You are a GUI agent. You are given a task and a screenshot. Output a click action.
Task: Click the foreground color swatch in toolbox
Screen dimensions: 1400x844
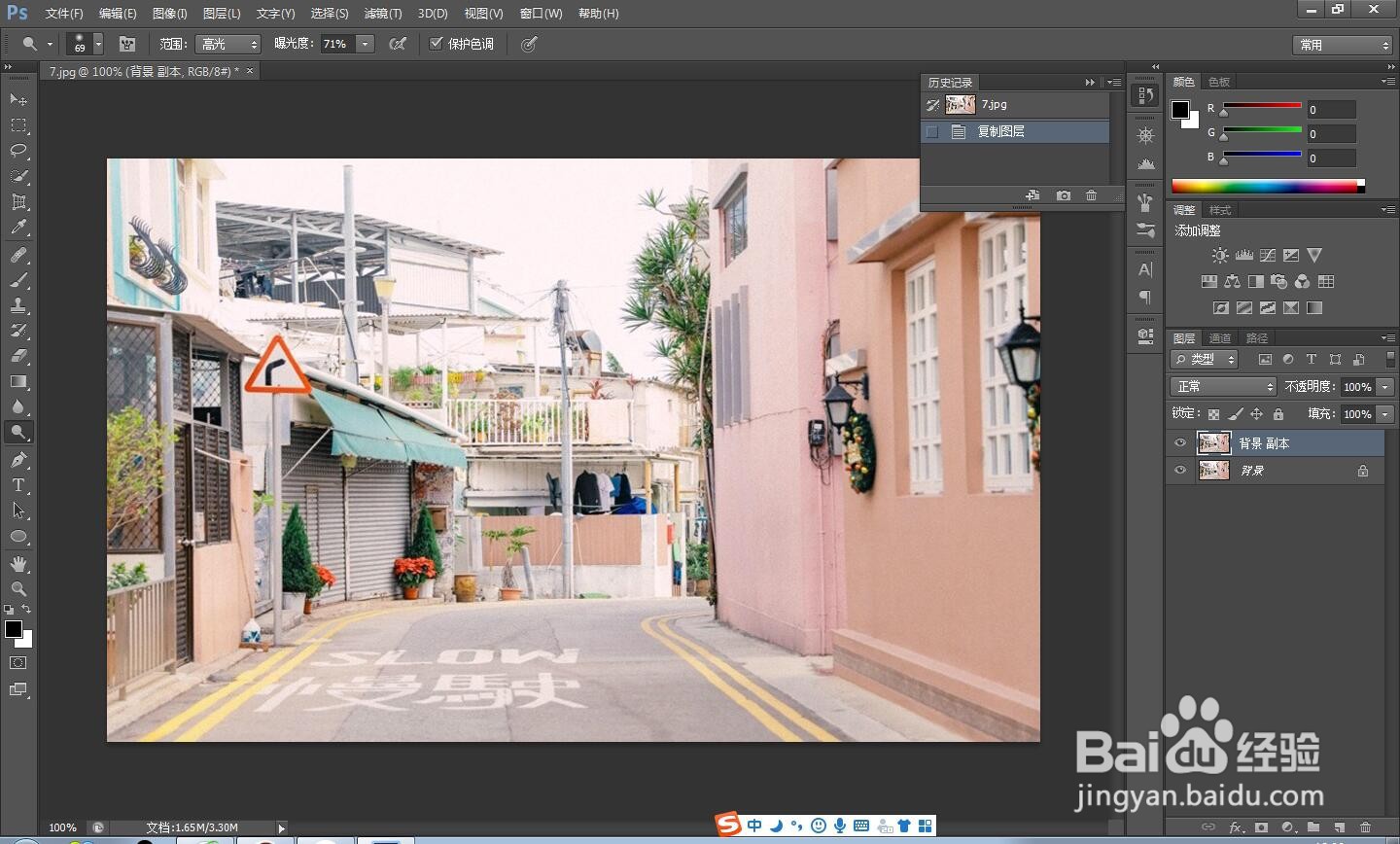[x=14, y=629]
